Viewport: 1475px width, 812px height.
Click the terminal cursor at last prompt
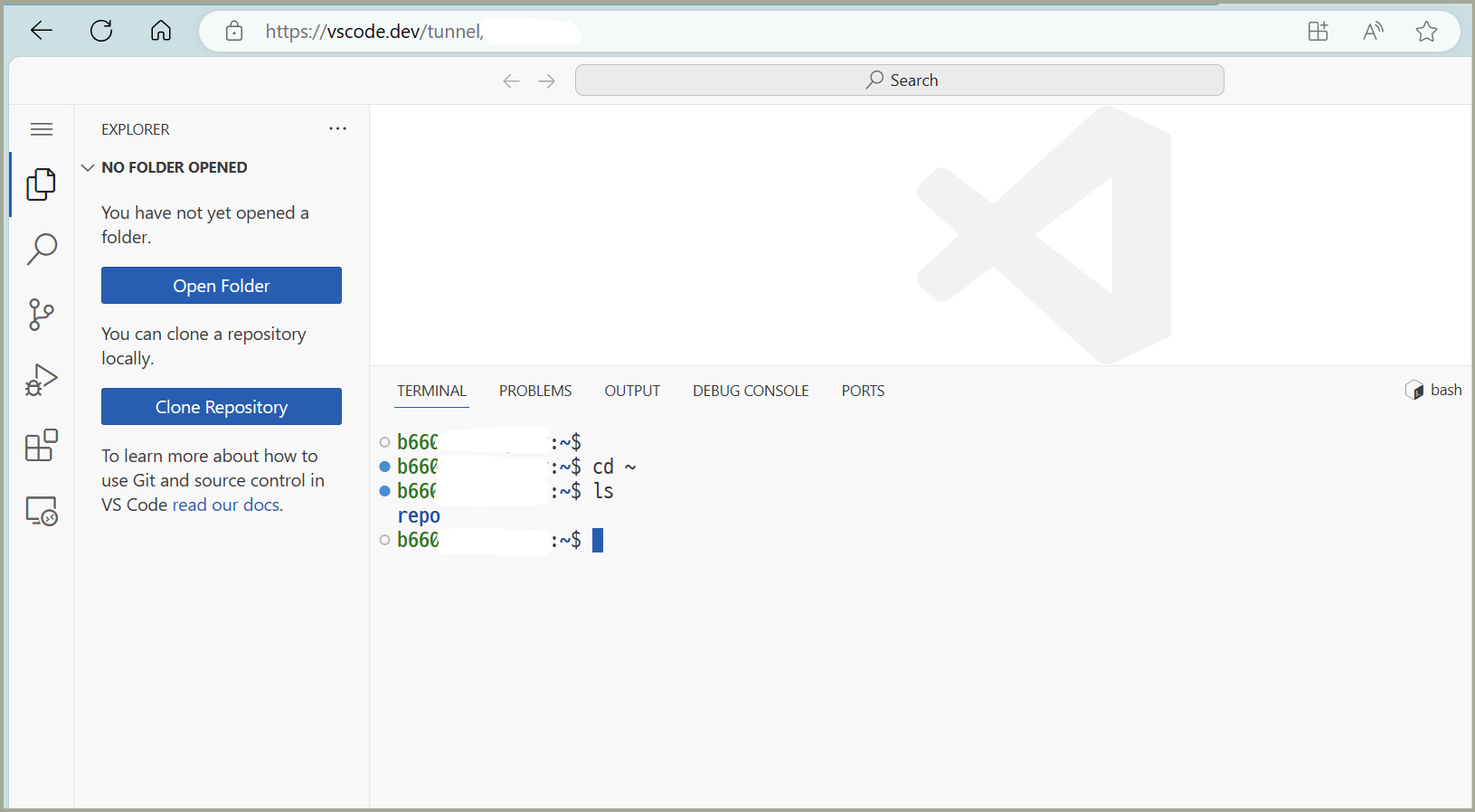[598, 540]
